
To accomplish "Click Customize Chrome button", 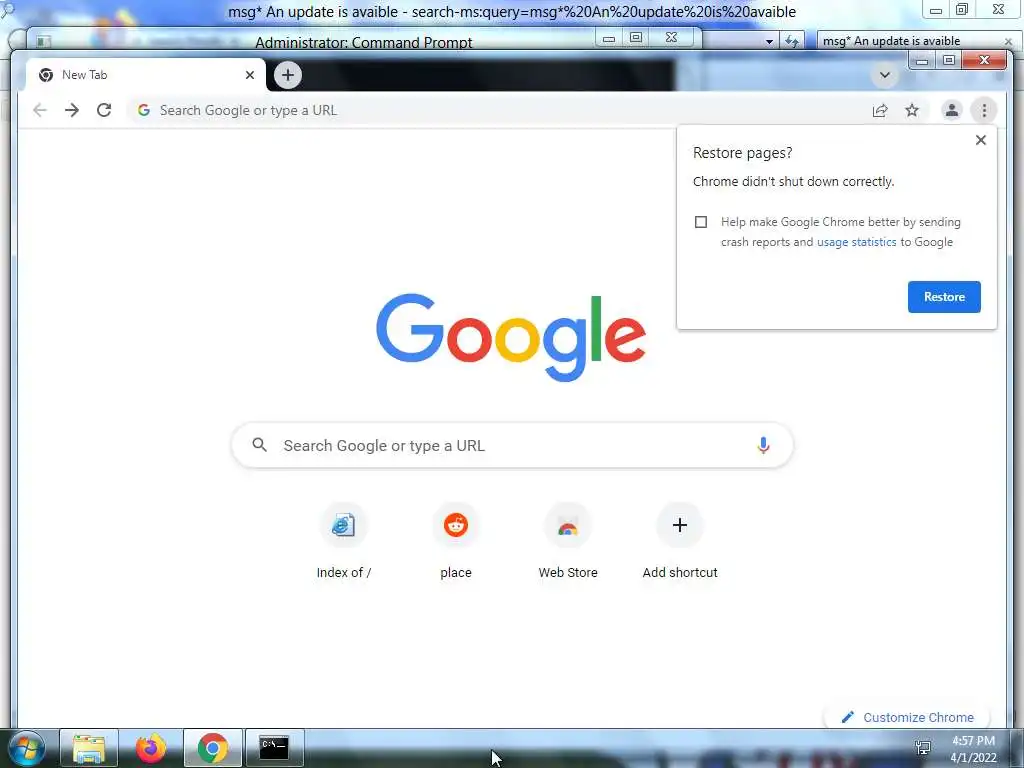I will point(907,717).
